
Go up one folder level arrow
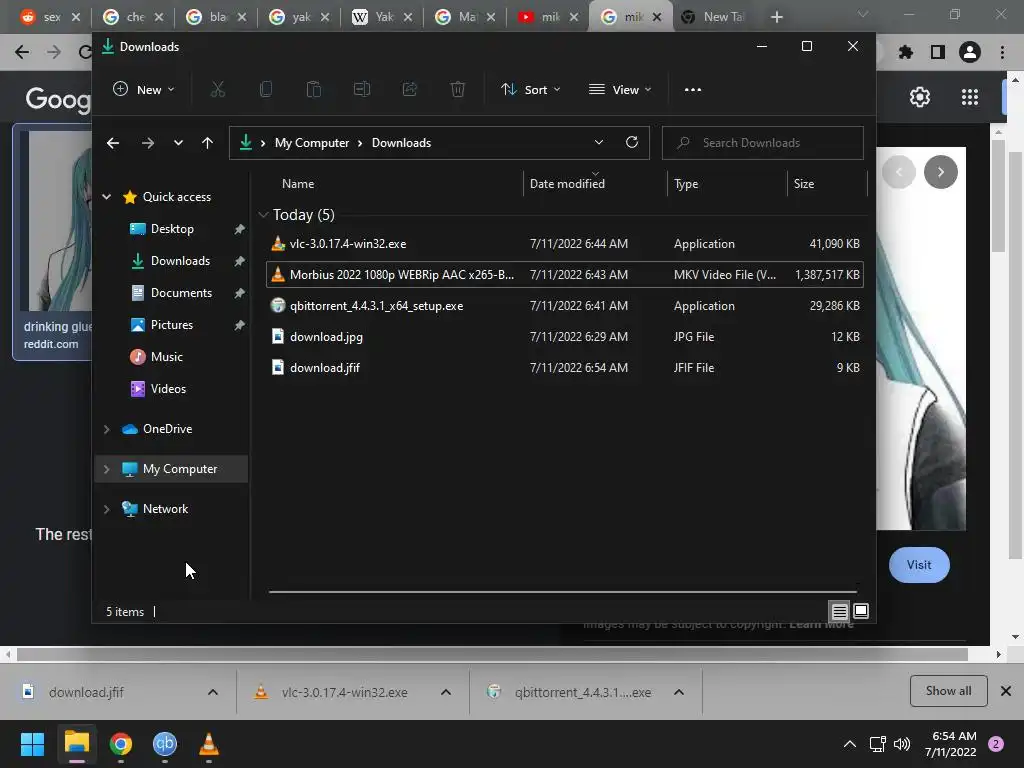click(208, 143)
